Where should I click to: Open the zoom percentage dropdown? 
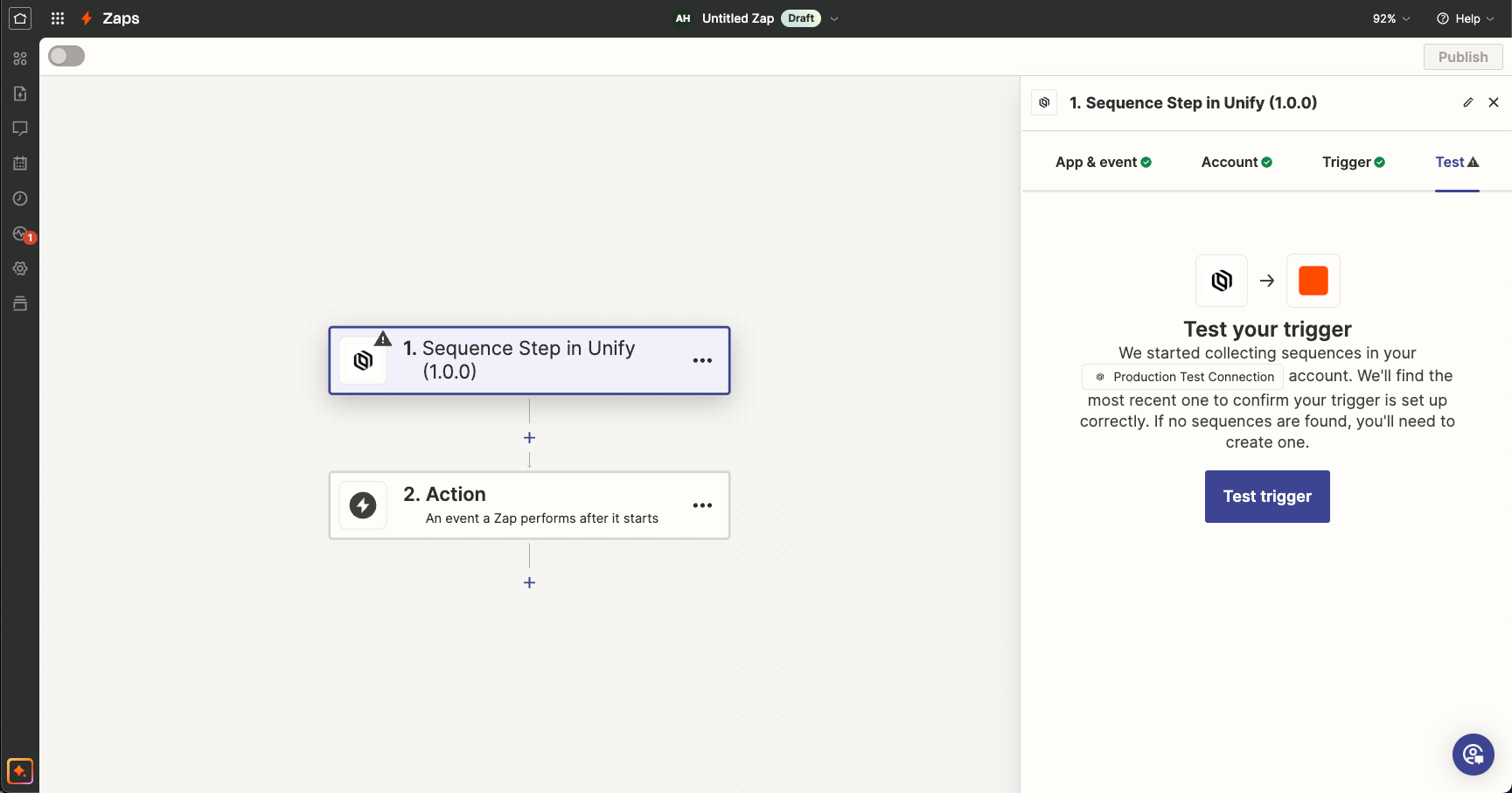click(x=1390, y=18)
